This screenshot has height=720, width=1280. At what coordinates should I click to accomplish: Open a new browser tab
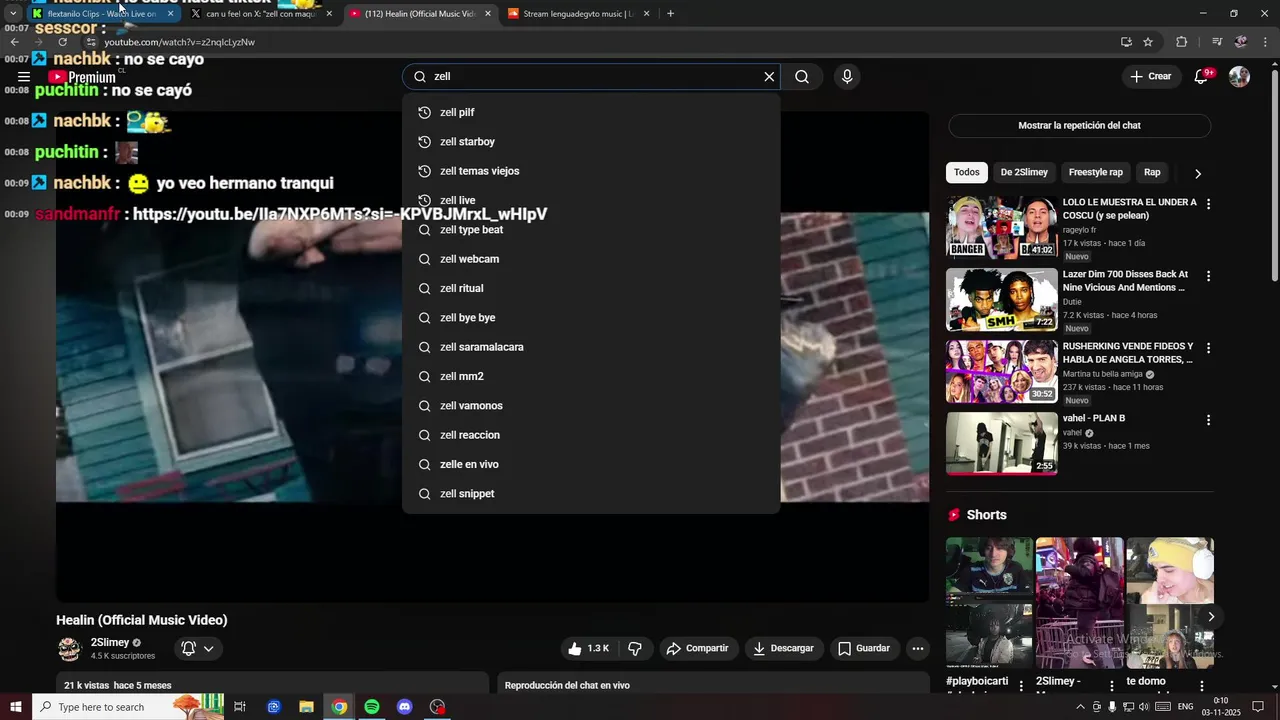[x=670, y=14]
